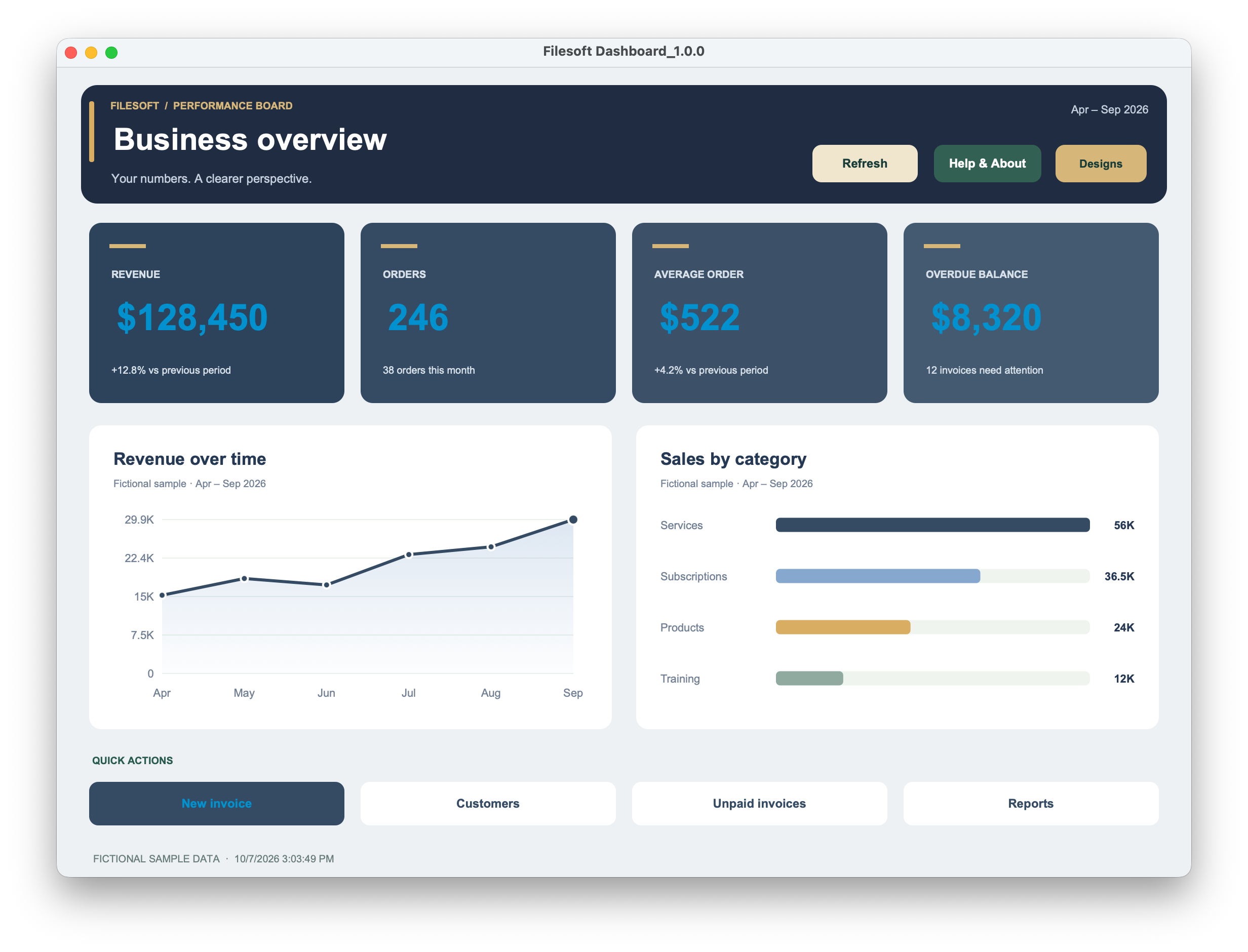Click the Jul data point on chart
1248x952 pixels.
tap(409, 554)
